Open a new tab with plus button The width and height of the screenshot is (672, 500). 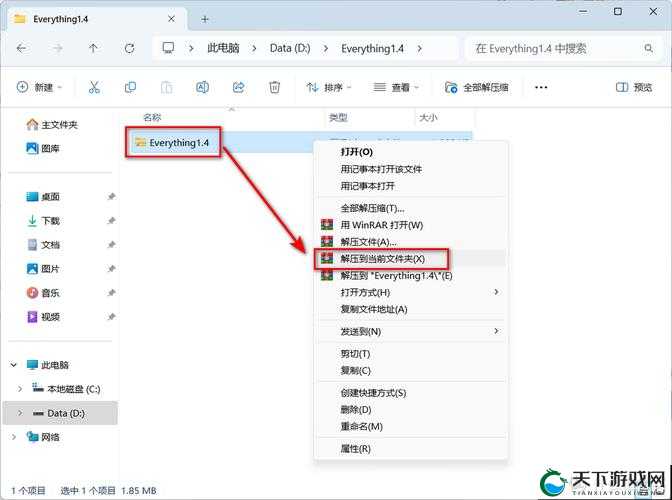(x=205, y=19)
